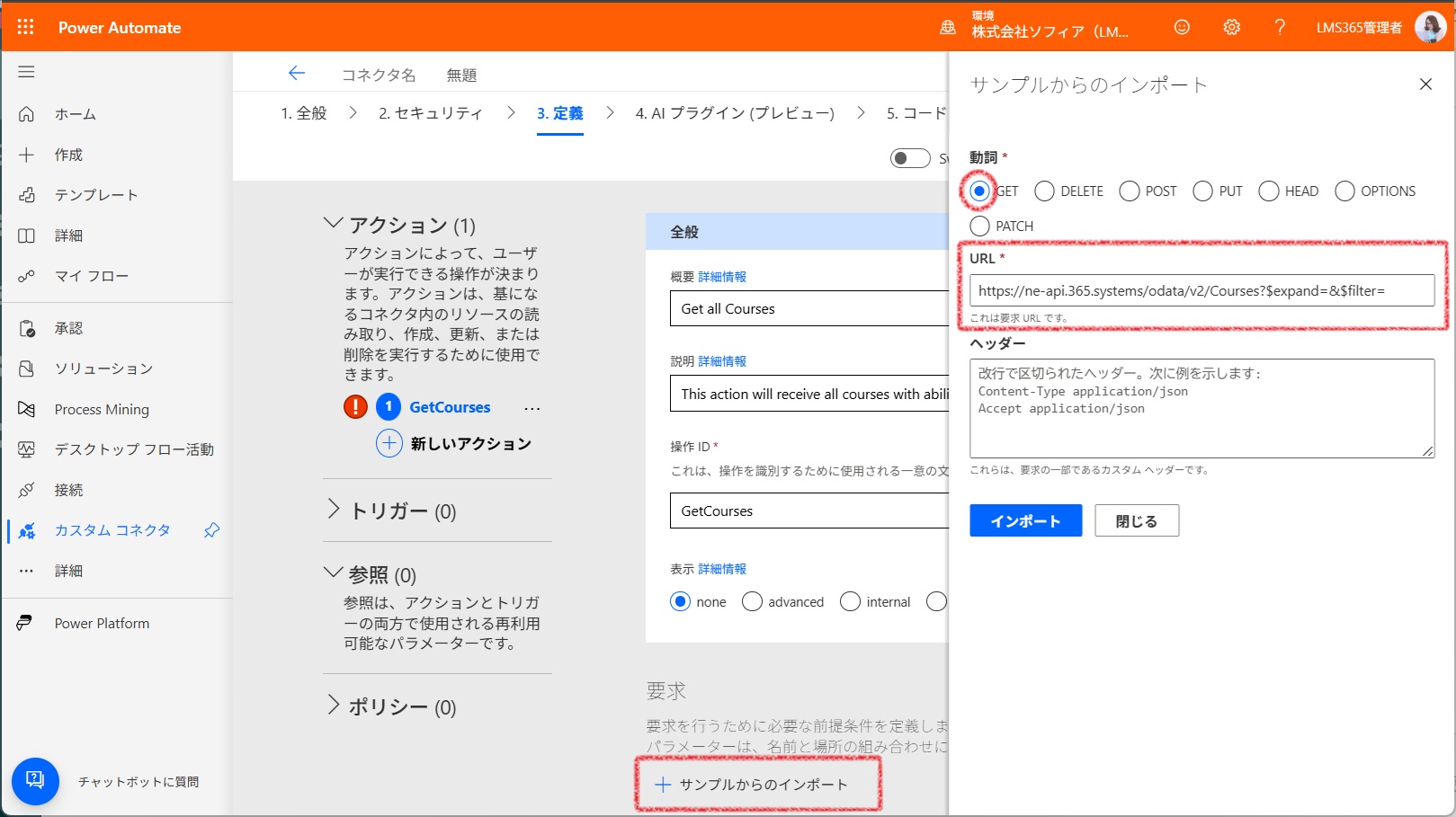Click the テンプレート icon in sidebar
Screen dimensions: 1456x817
click(26, 195)
